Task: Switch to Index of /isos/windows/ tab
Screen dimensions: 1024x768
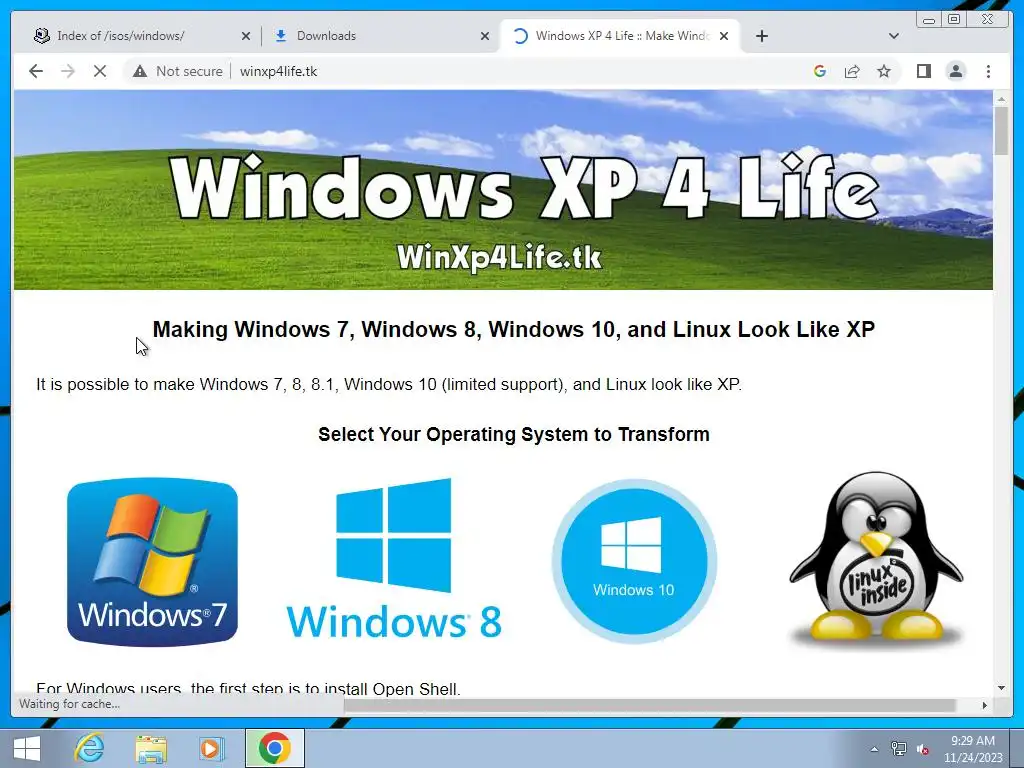Action: click(140, 36)
